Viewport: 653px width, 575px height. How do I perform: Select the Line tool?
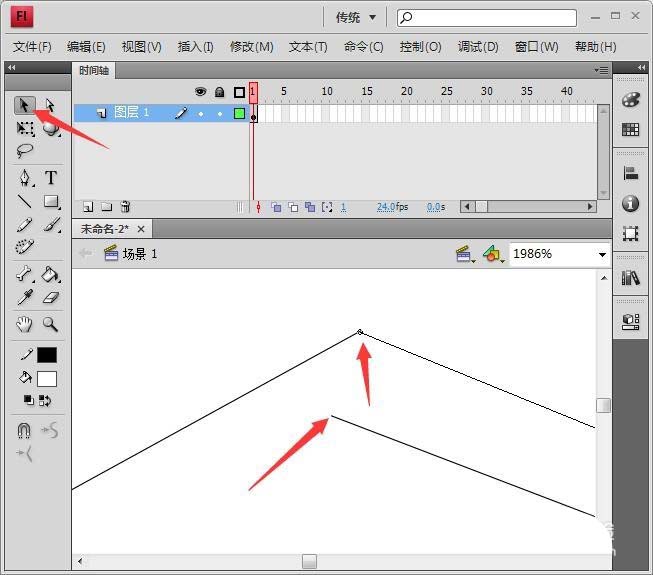(x=25, y=202)
